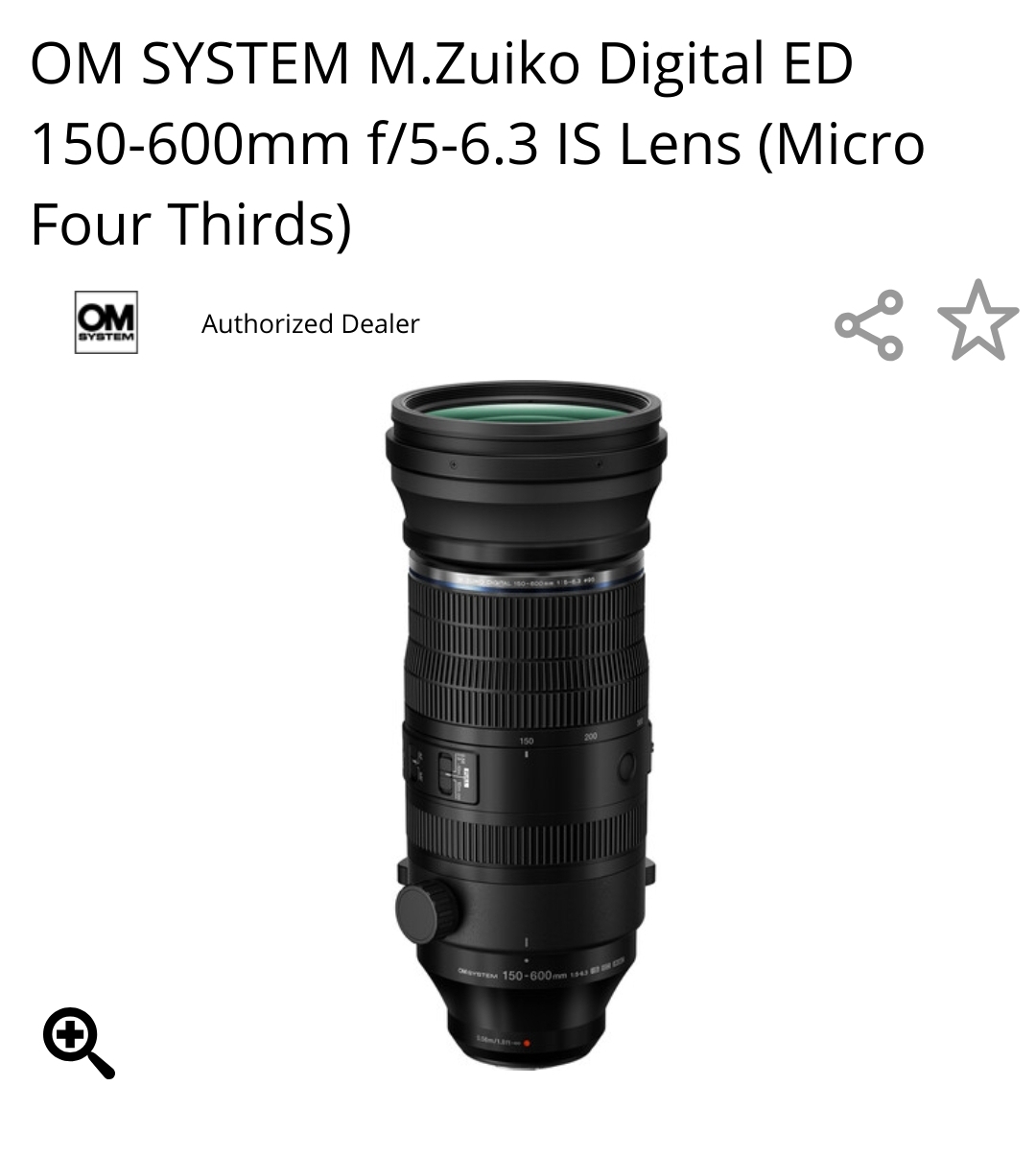The width and height of the screenshot is (1036, 1157).
Task: Tap the green front glass element
Action: pos(527,401)
